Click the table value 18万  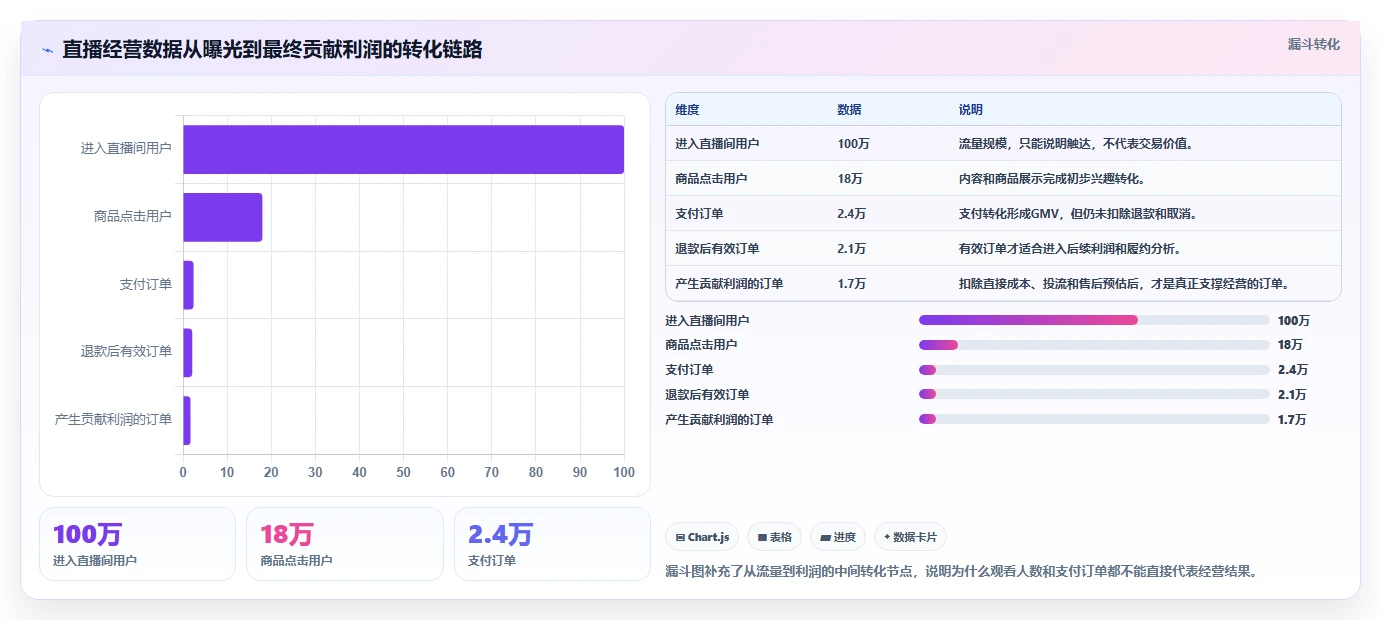(850, 179)
